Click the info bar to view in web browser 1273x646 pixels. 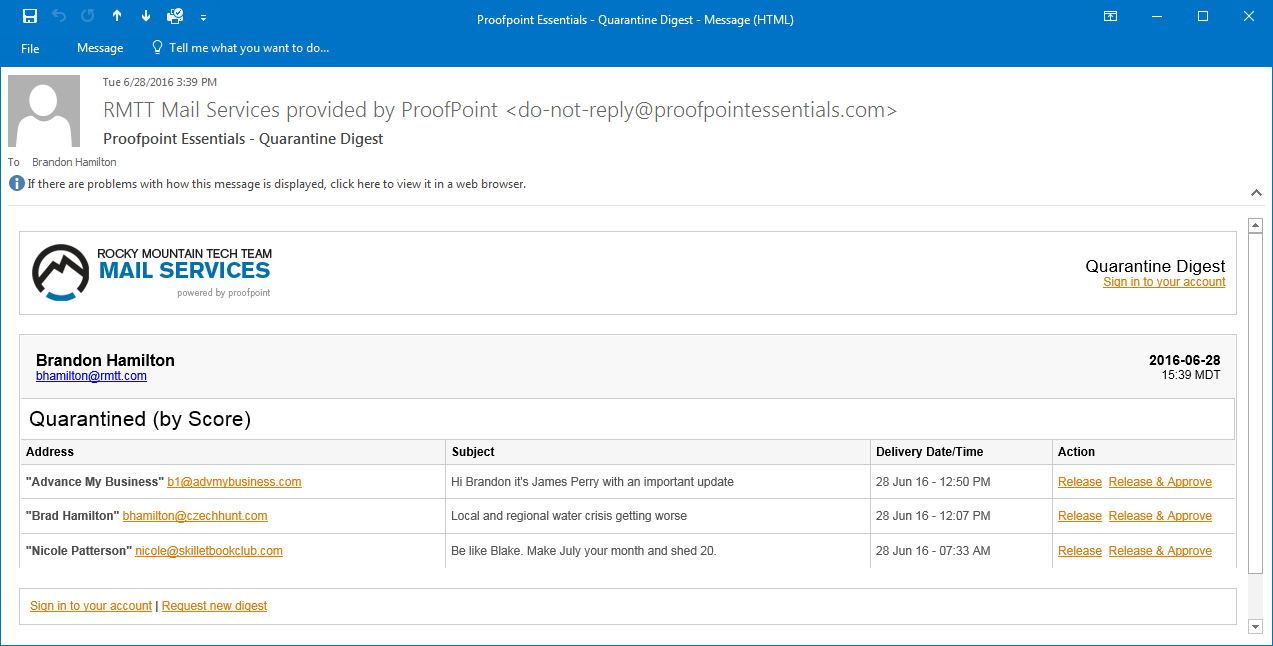[268, 184]
